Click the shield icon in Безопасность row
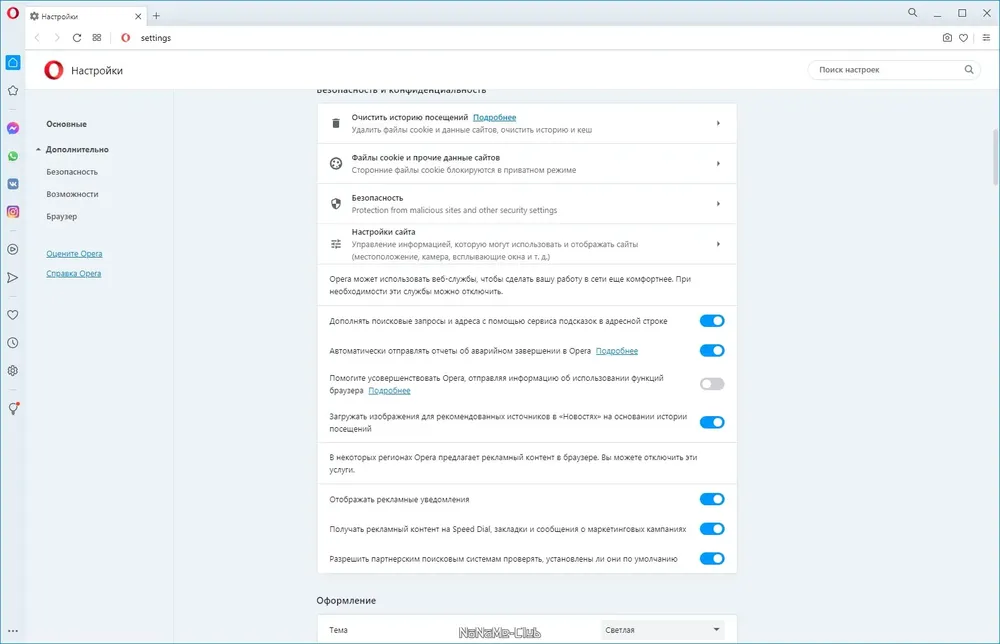Image resolution: width=1000 pixels, height=644 pixels. 335,203
